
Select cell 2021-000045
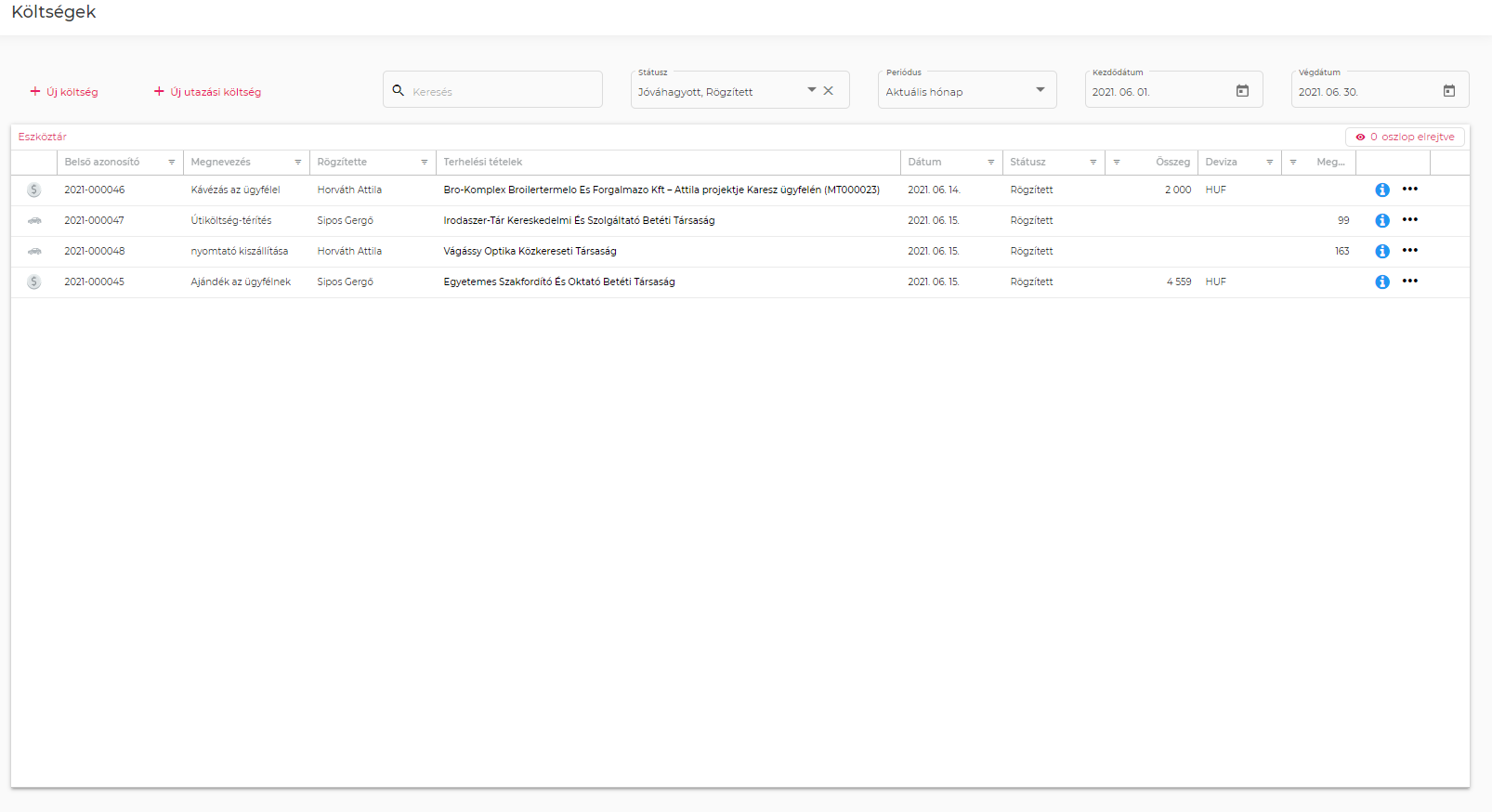coord(95,282)
